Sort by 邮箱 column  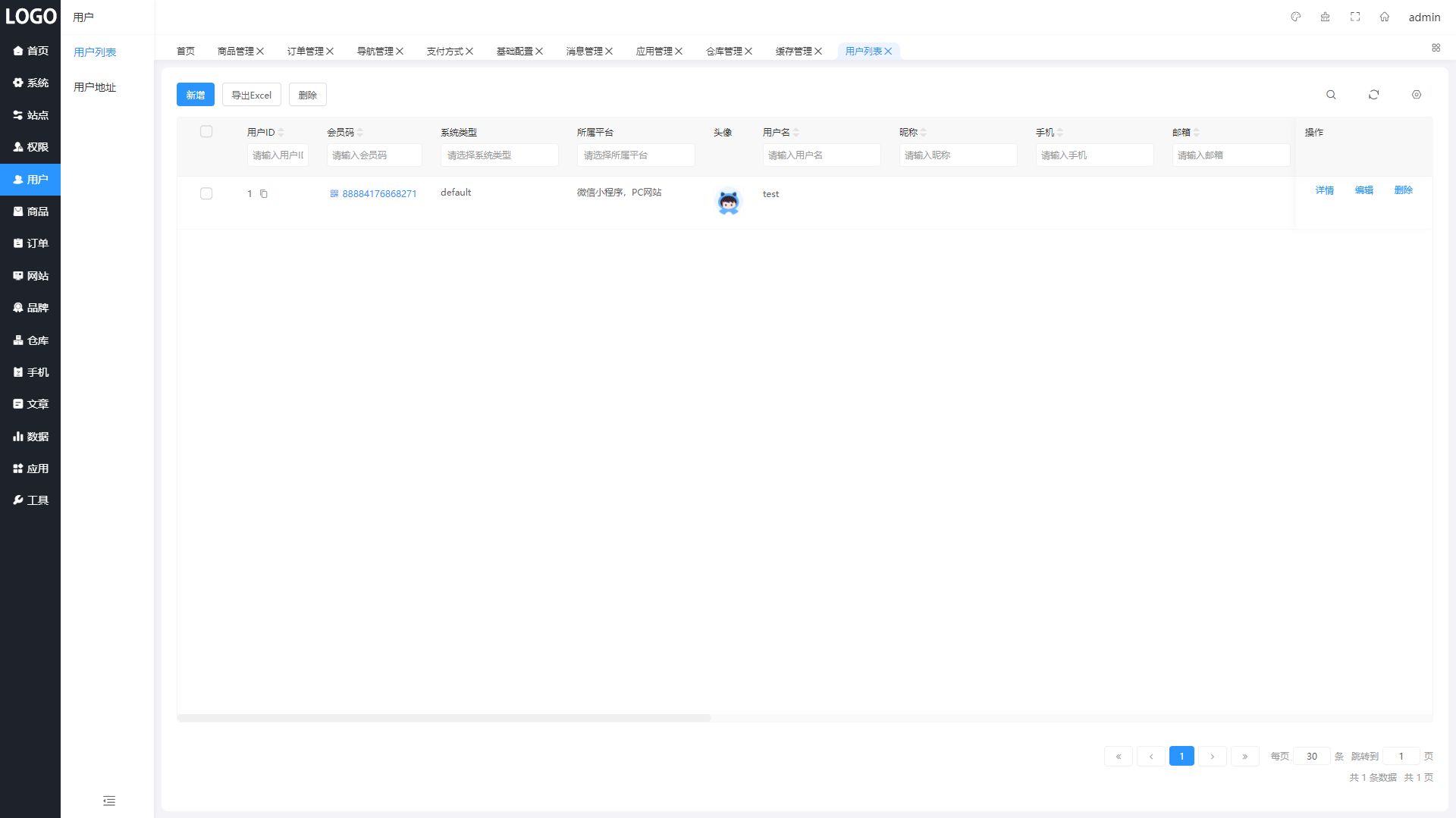(1197, 132)
